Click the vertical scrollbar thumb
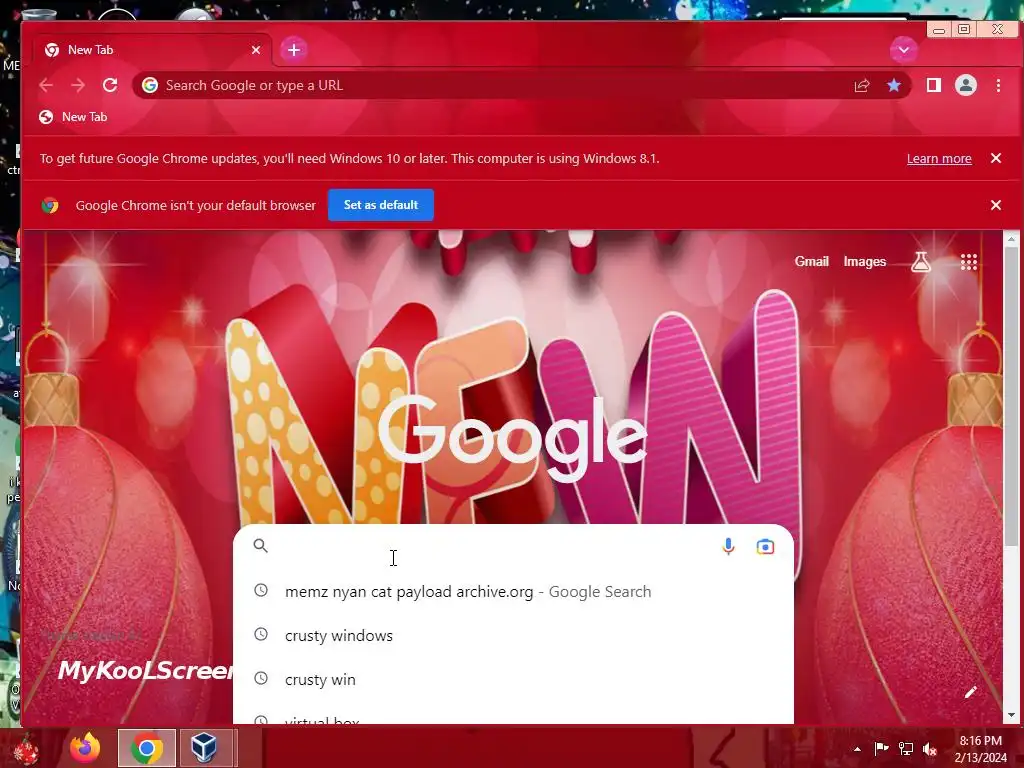The width and height of the screenshot is (1024, 768). point(1012,398)
